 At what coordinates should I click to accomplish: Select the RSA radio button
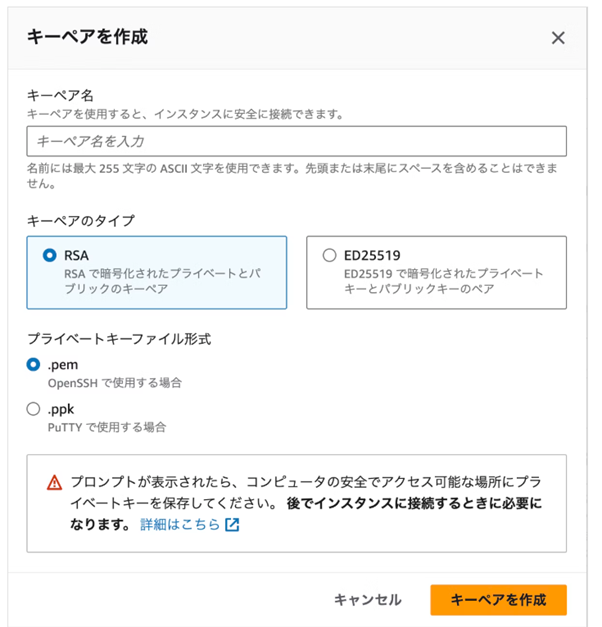(x=50, y=255)
